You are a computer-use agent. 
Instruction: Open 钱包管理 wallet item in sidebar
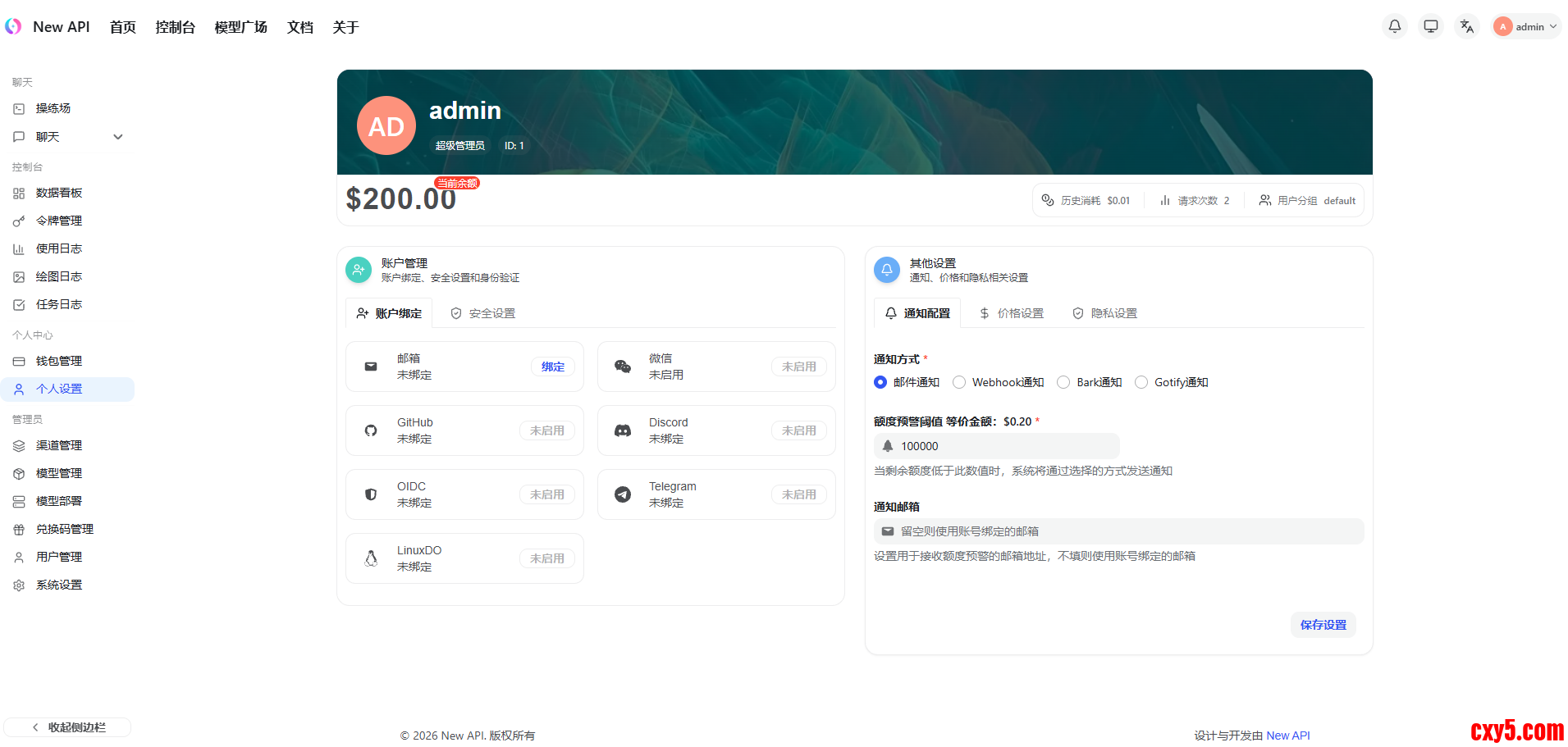[59, 361]
